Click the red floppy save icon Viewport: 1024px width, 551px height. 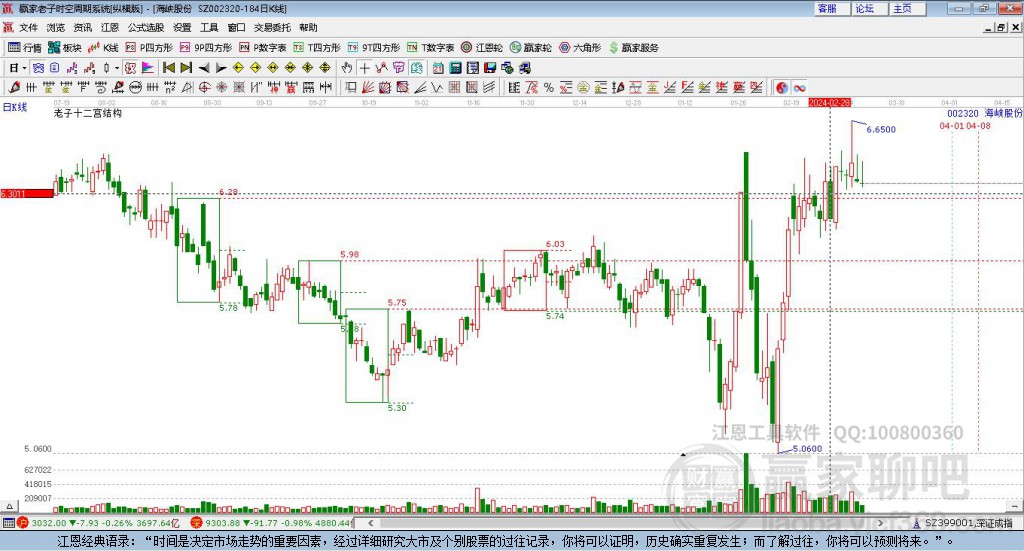490,68
